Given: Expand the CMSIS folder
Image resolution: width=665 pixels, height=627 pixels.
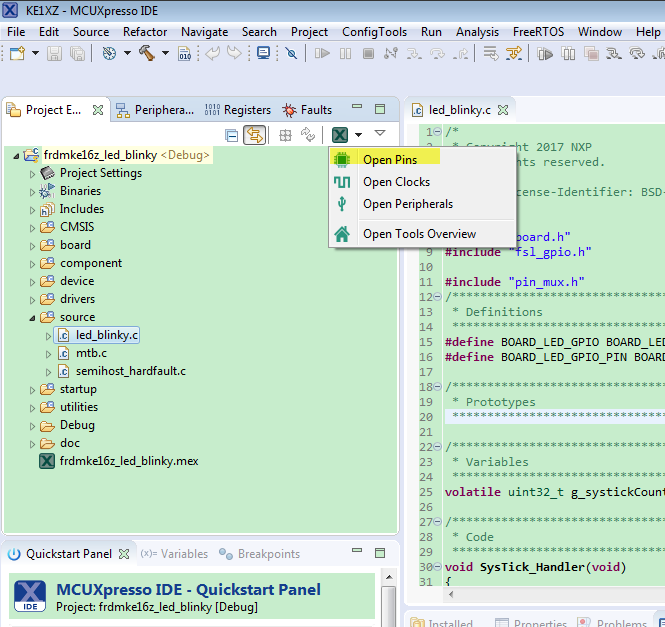Looking at the screenshot, I should 32,228.
